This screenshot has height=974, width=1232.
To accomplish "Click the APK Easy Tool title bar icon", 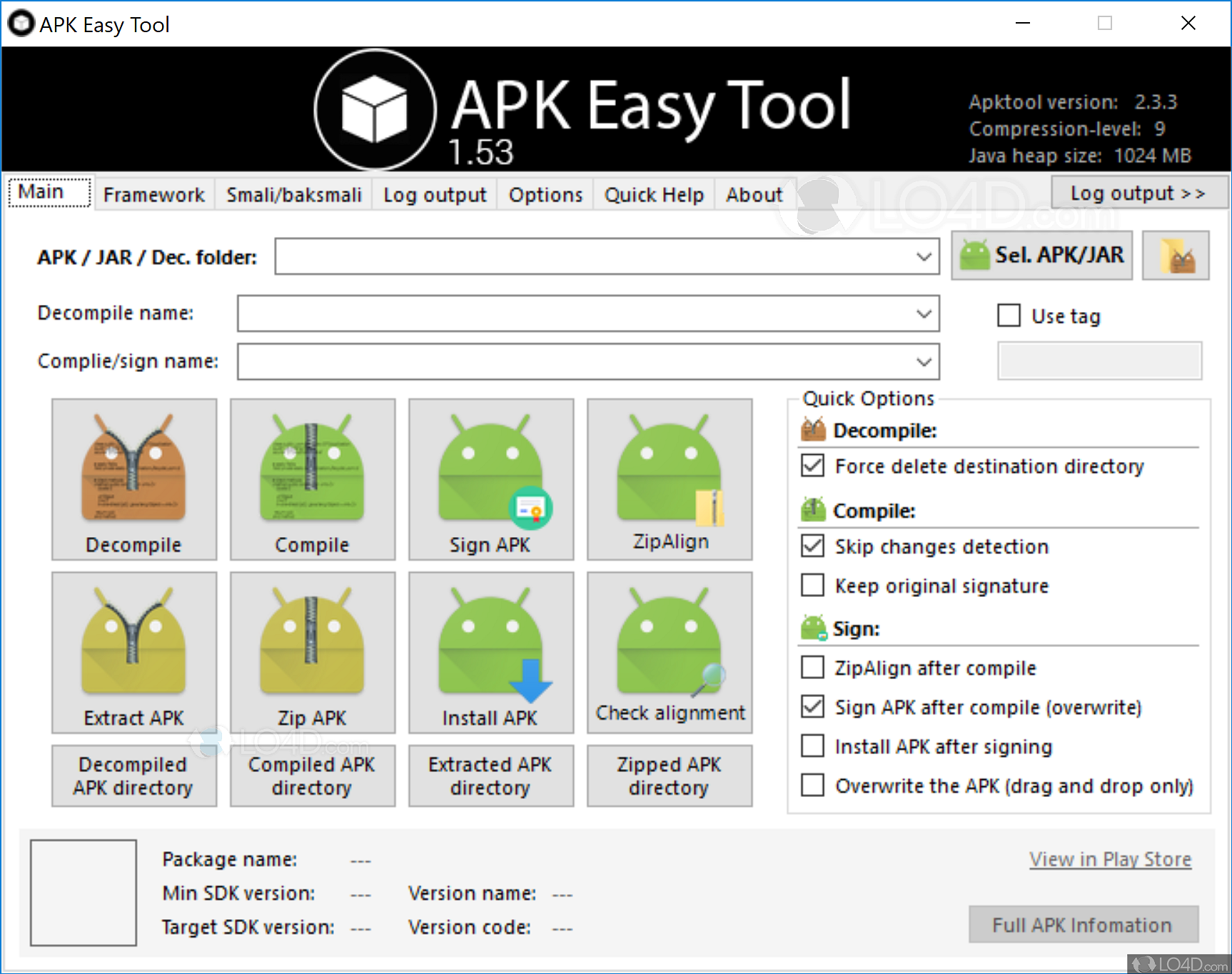I will click(21, 24).
